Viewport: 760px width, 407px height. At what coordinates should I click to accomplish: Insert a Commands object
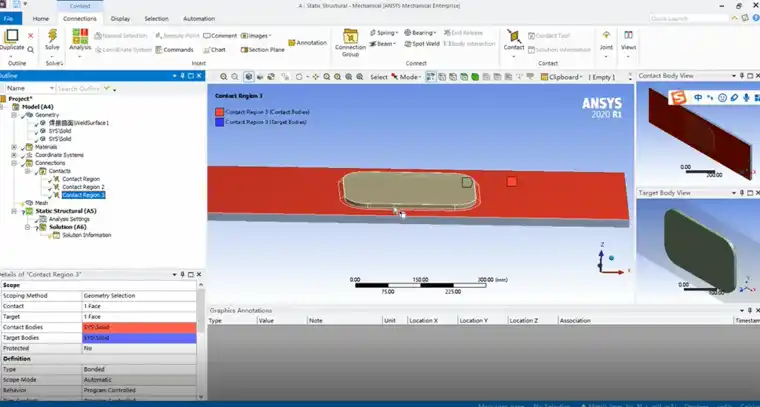pos(174,49)
